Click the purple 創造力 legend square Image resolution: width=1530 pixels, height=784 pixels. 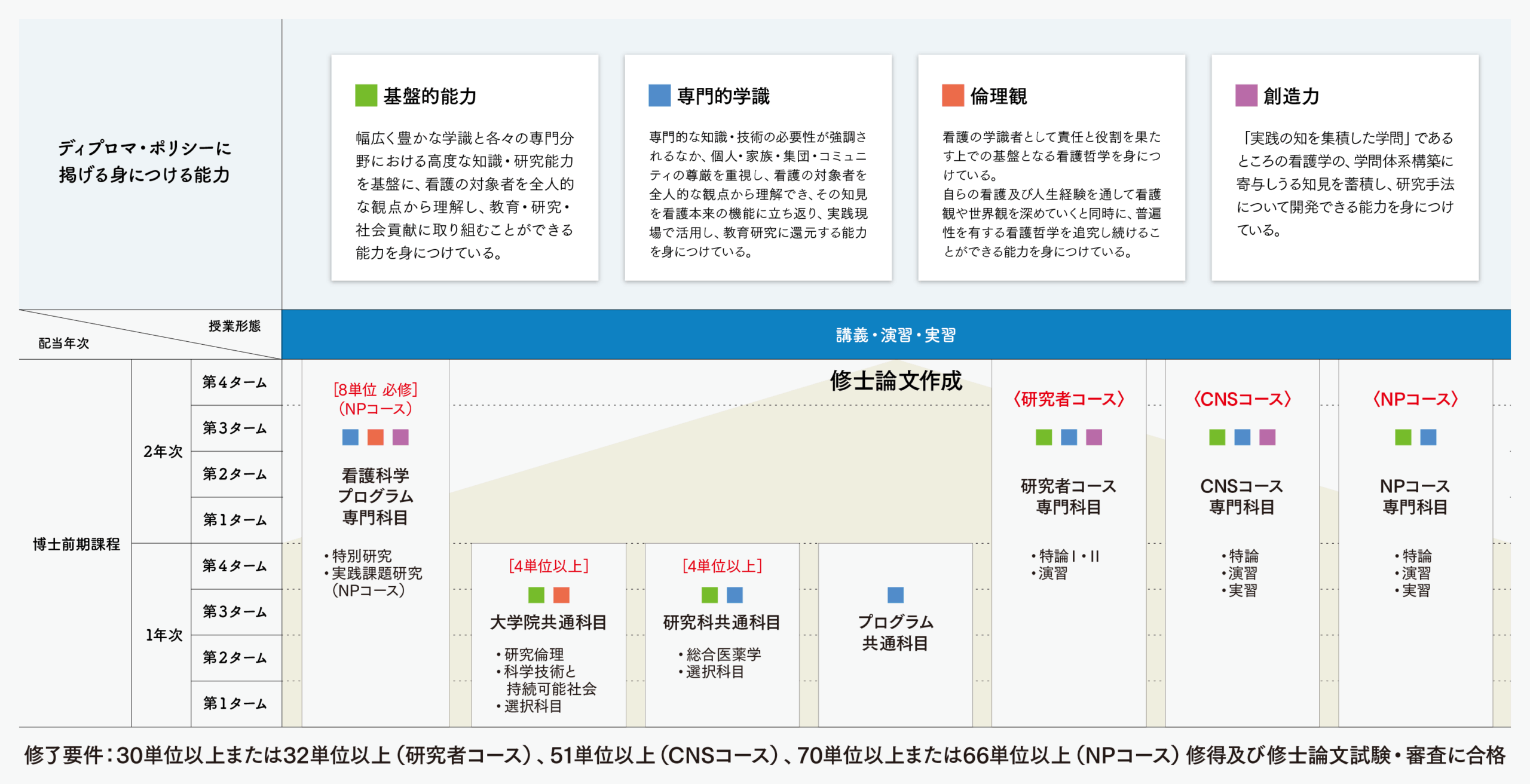[x=1246, y=96]
